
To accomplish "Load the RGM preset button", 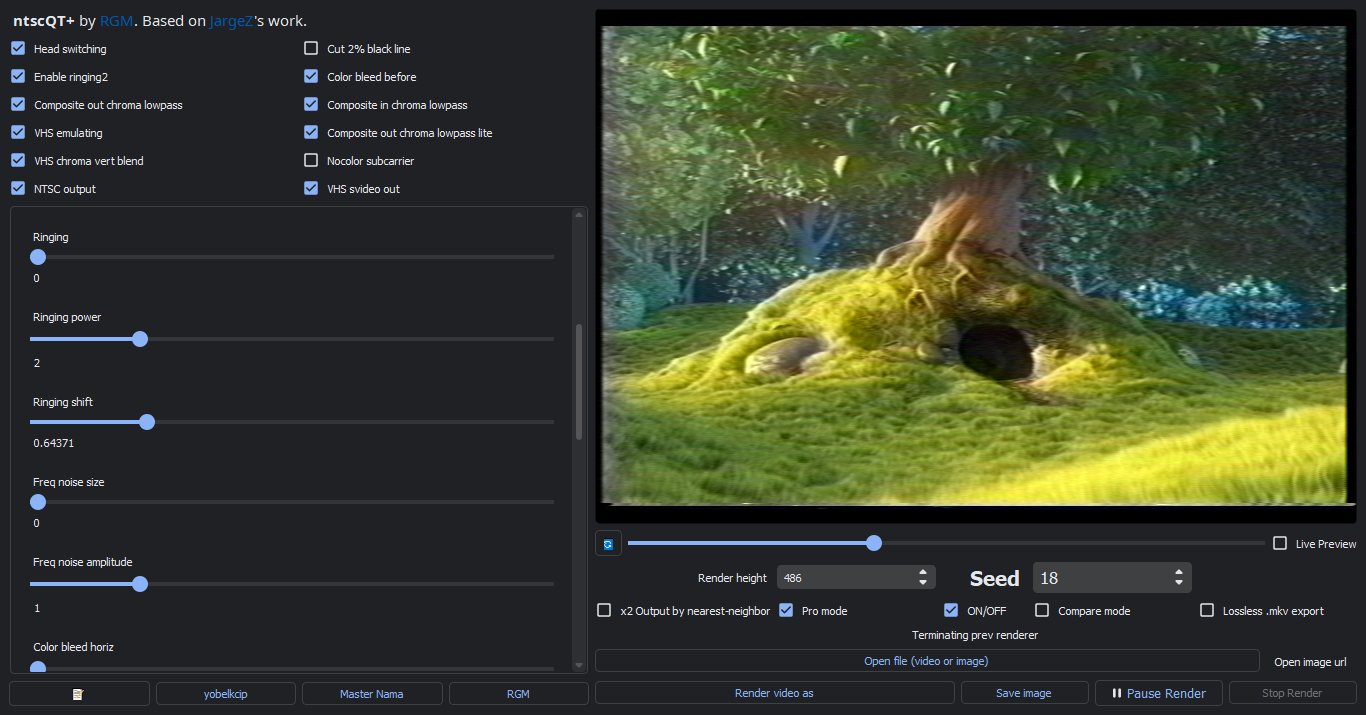I will (x=518, y=693).
